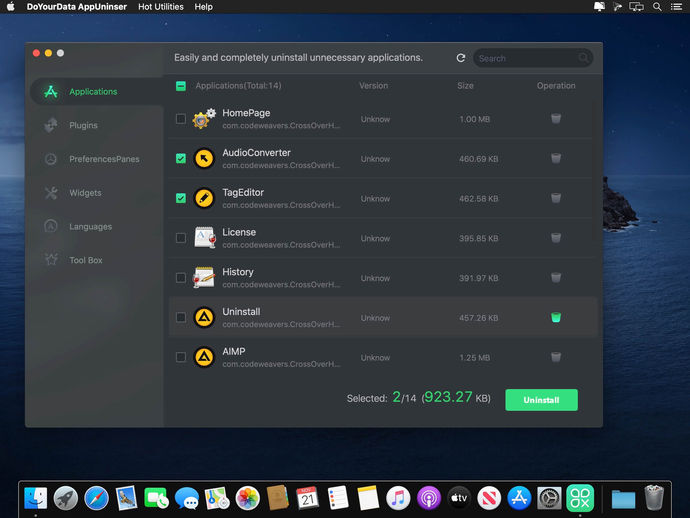This screenshot has width=690, height=518.
Task: Click the trash icon for AudioConverter
Action: point(556,158)
